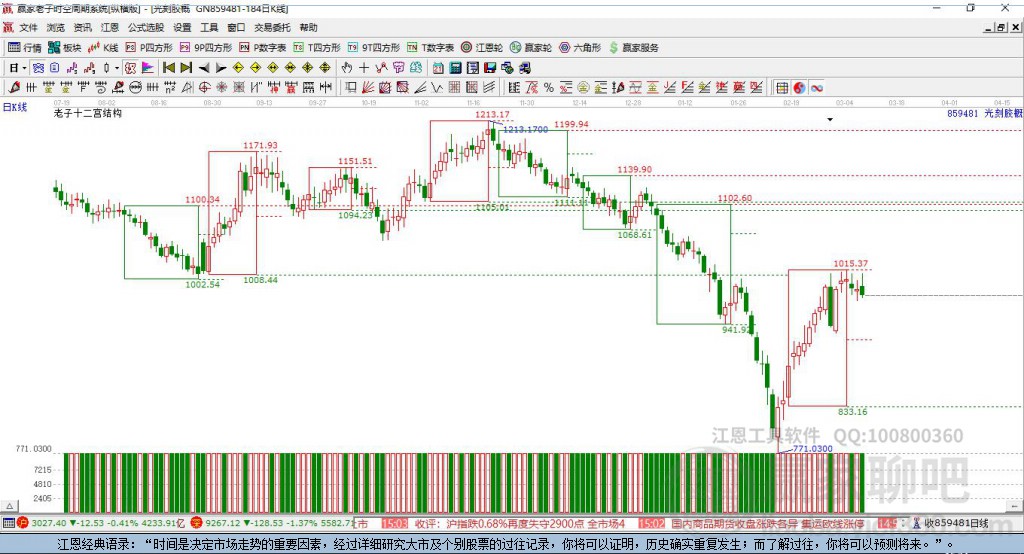Click the status bar table icon
Image resolution: width=1024 pixels, height=554 pixels.
tap(8, 523)
